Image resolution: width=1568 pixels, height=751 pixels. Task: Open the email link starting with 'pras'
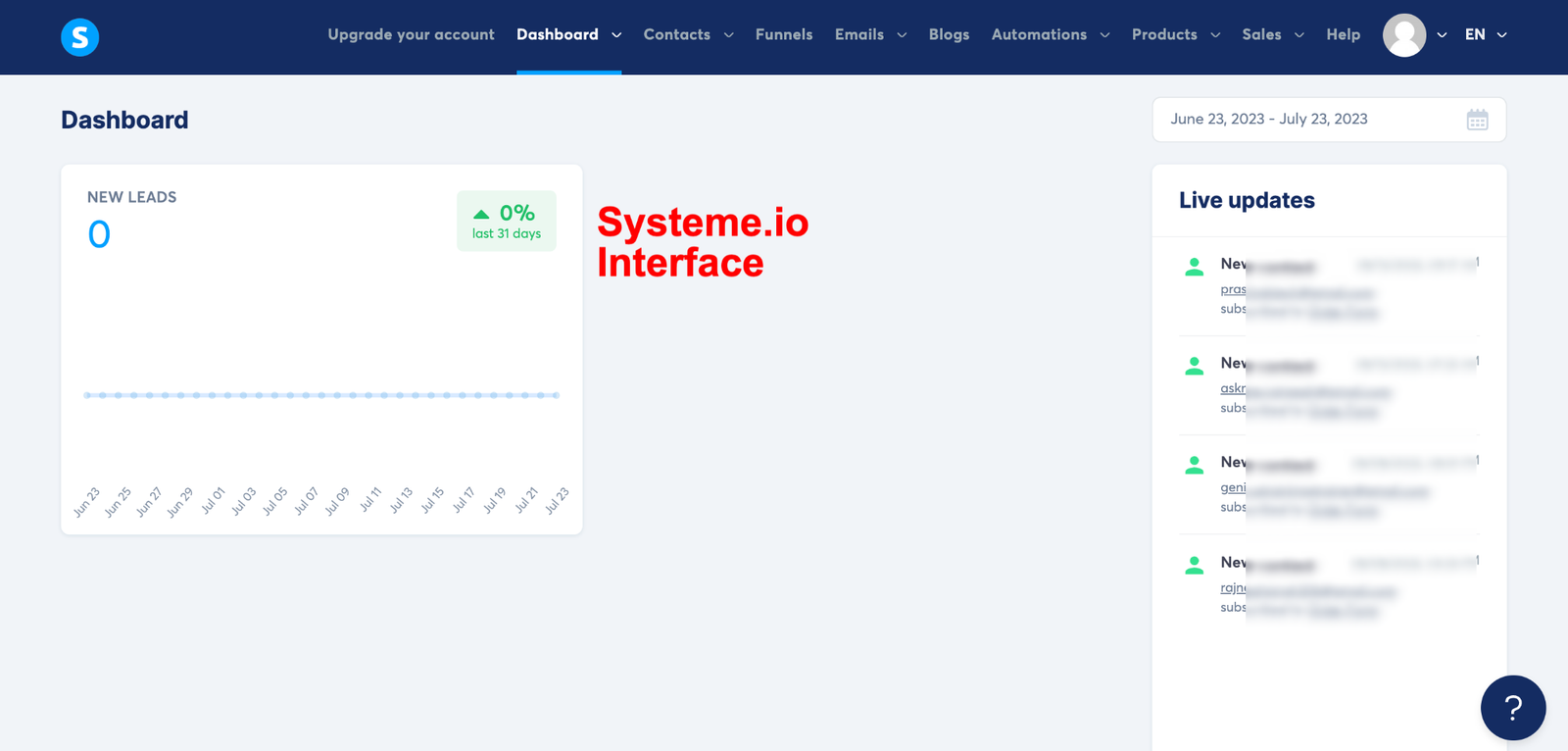1297,290
